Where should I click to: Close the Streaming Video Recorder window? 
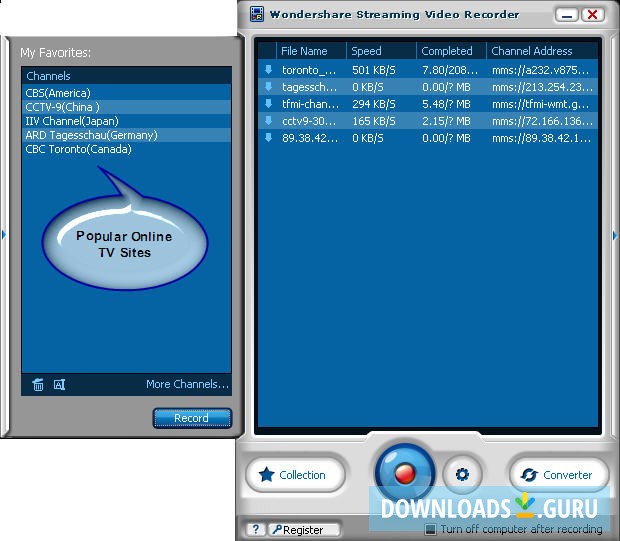coord(592,15)
